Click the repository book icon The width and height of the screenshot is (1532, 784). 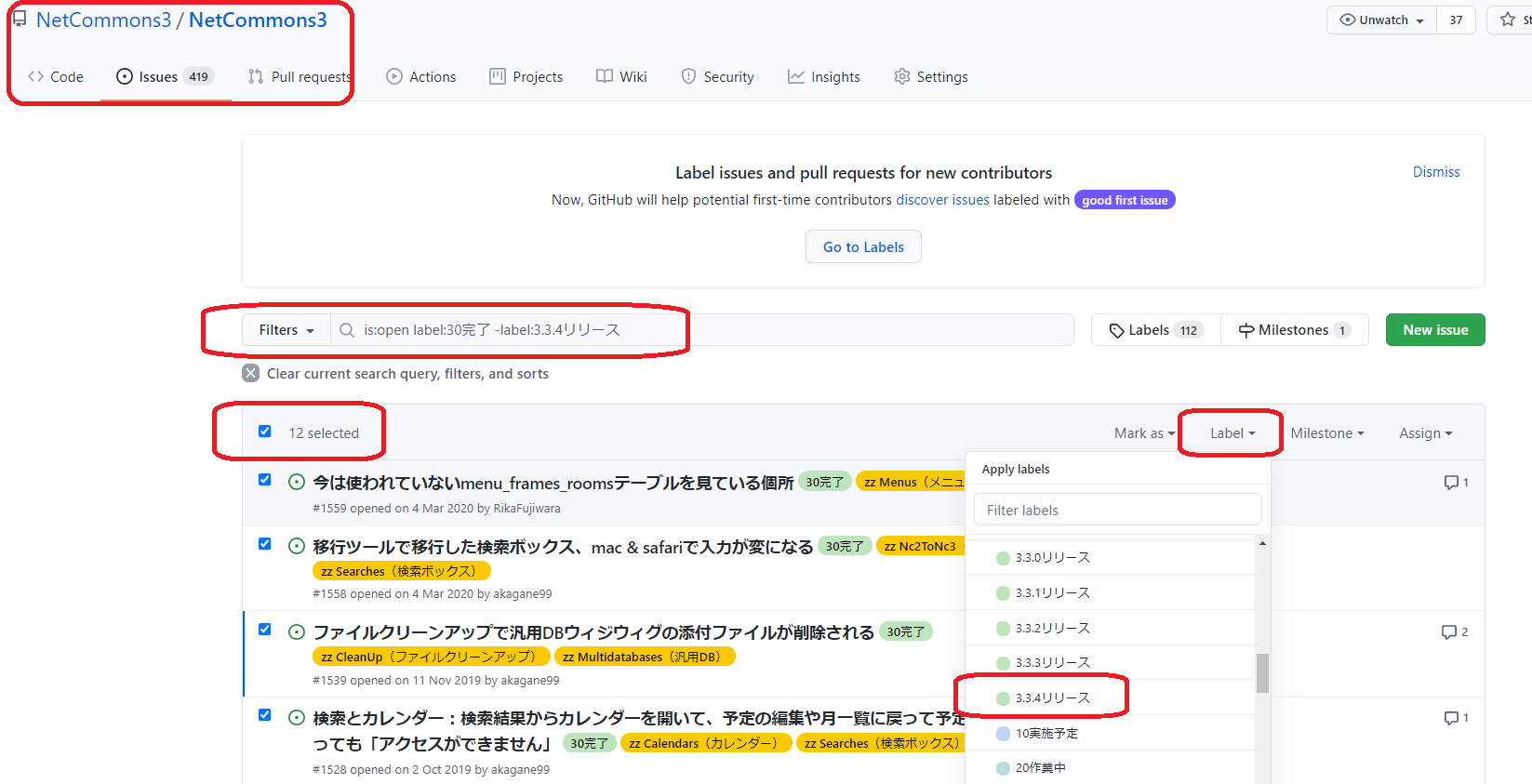point(20,19)
